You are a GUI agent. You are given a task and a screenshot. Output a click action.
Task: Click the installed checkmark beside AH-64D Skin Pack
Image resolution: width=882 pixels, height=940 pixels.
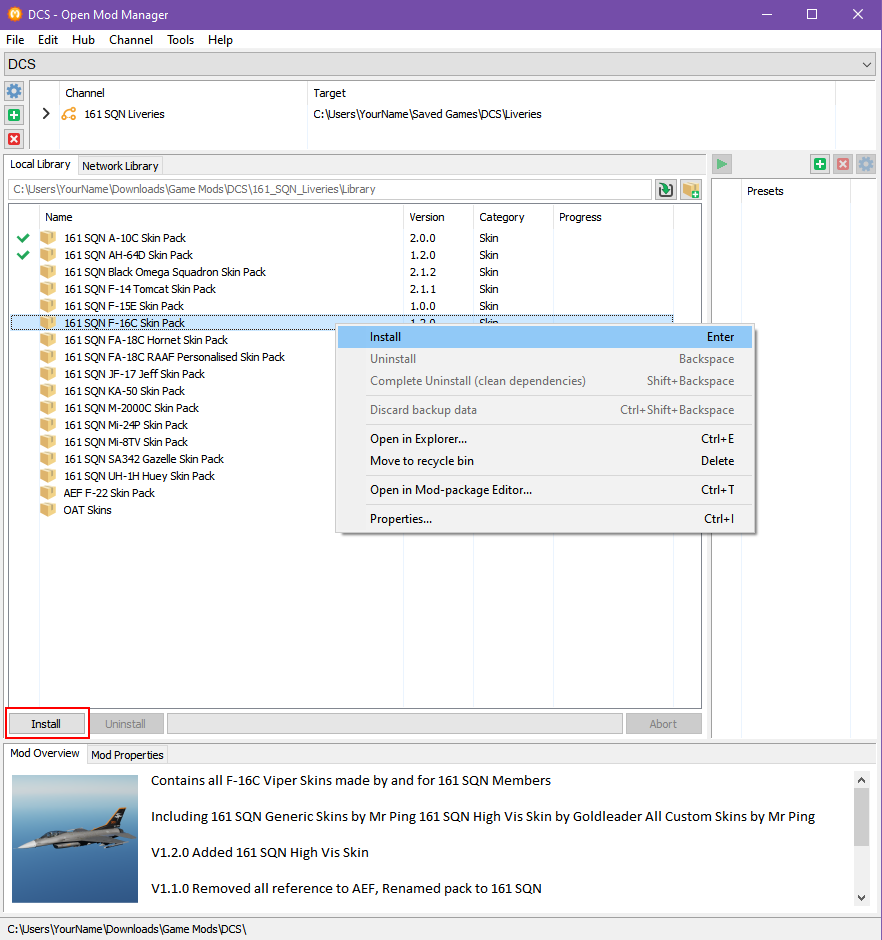coord(22,255)
